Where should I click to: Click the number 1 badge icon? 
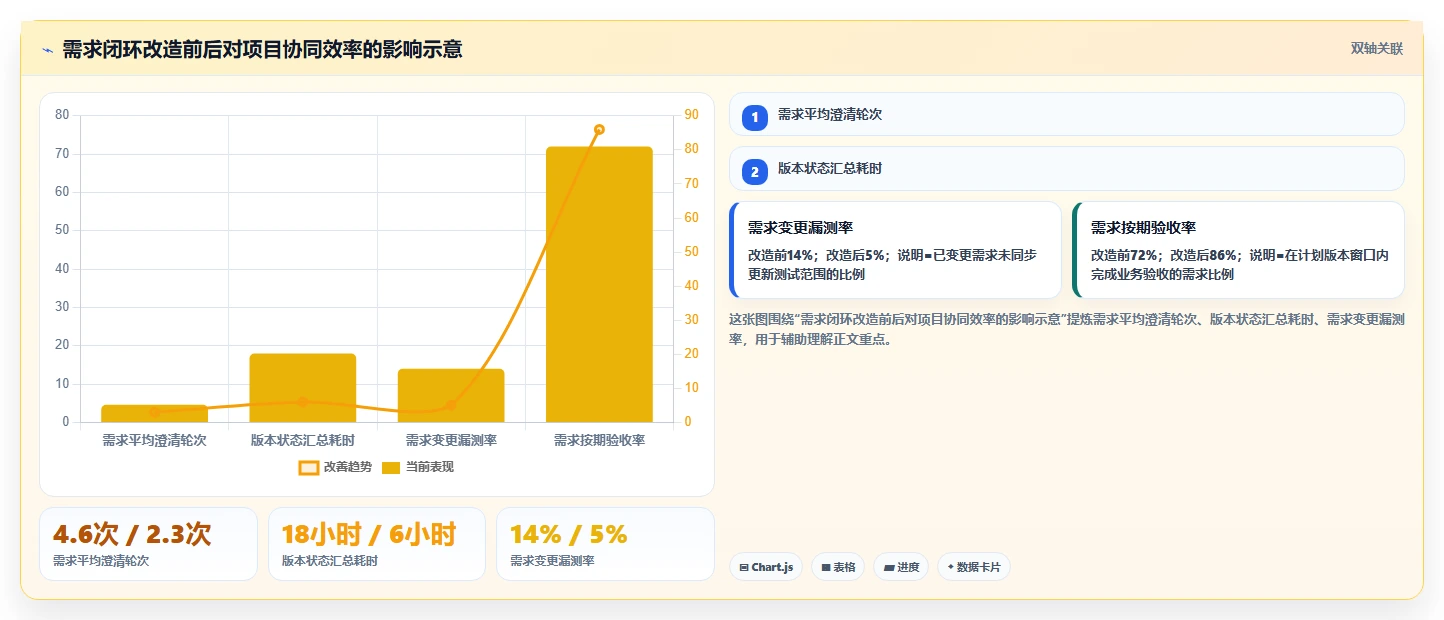pos(755,117)
